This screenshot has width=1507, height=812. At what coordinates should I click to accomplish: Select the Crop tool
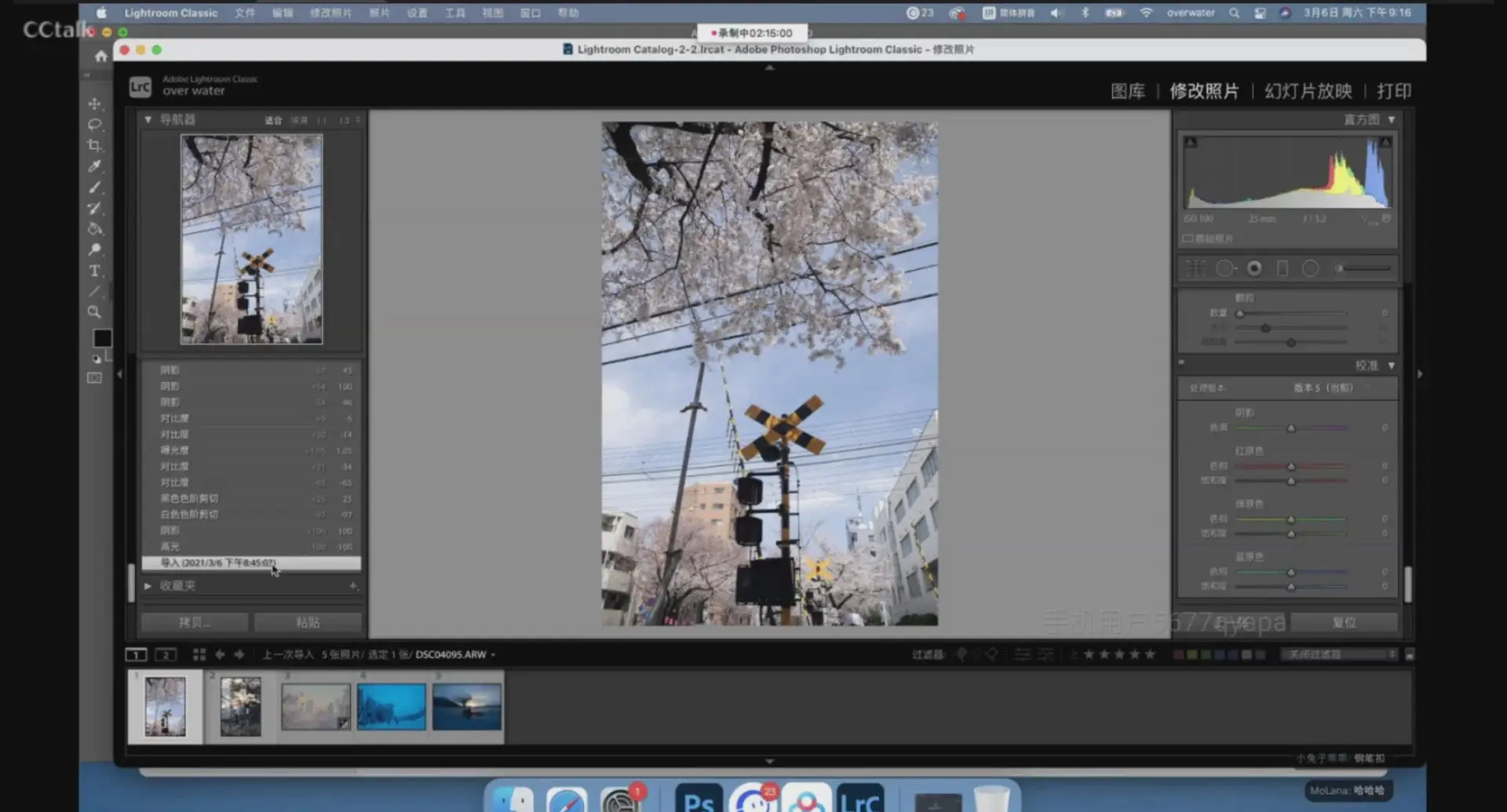coord(95,145)
